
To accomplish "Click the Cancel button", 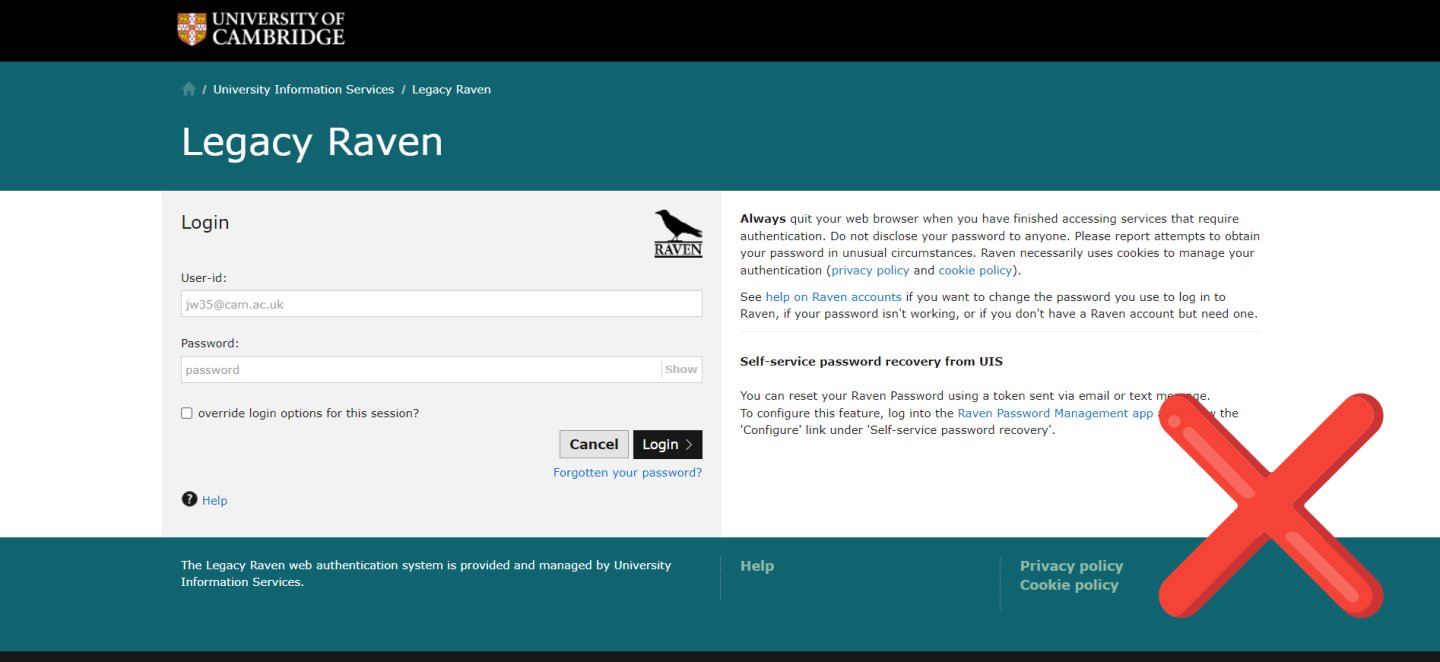I will 594,445.
